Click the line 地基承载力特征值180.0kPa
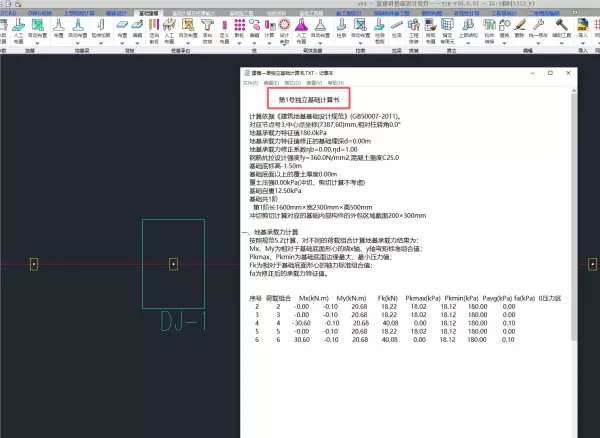 pyautogui.click(x=288, y=133)
